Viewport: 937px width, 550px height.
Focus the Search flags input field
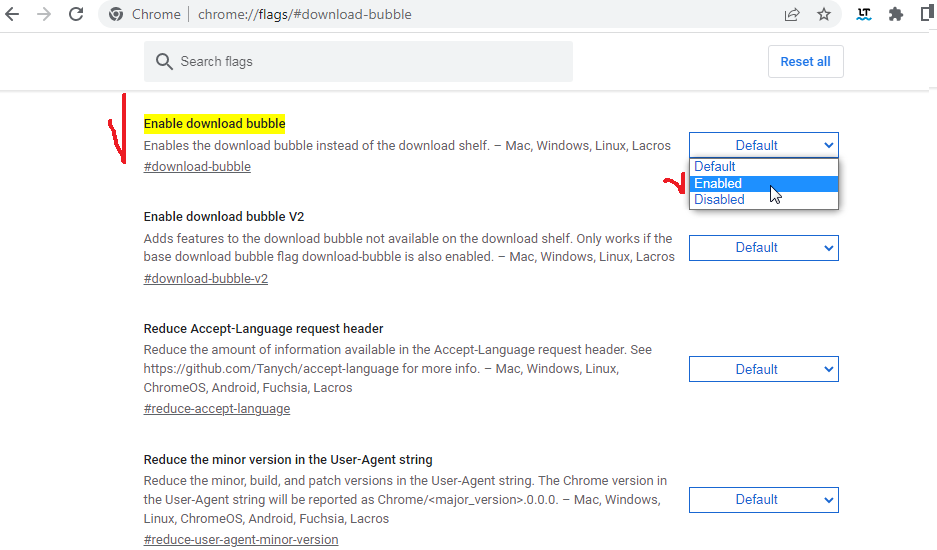(370, 62)
